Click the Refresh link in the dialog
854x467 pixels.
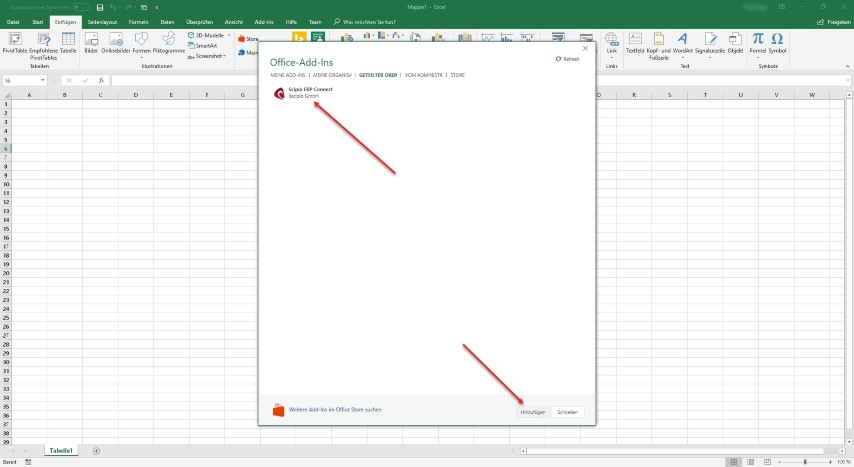(568, 59)
